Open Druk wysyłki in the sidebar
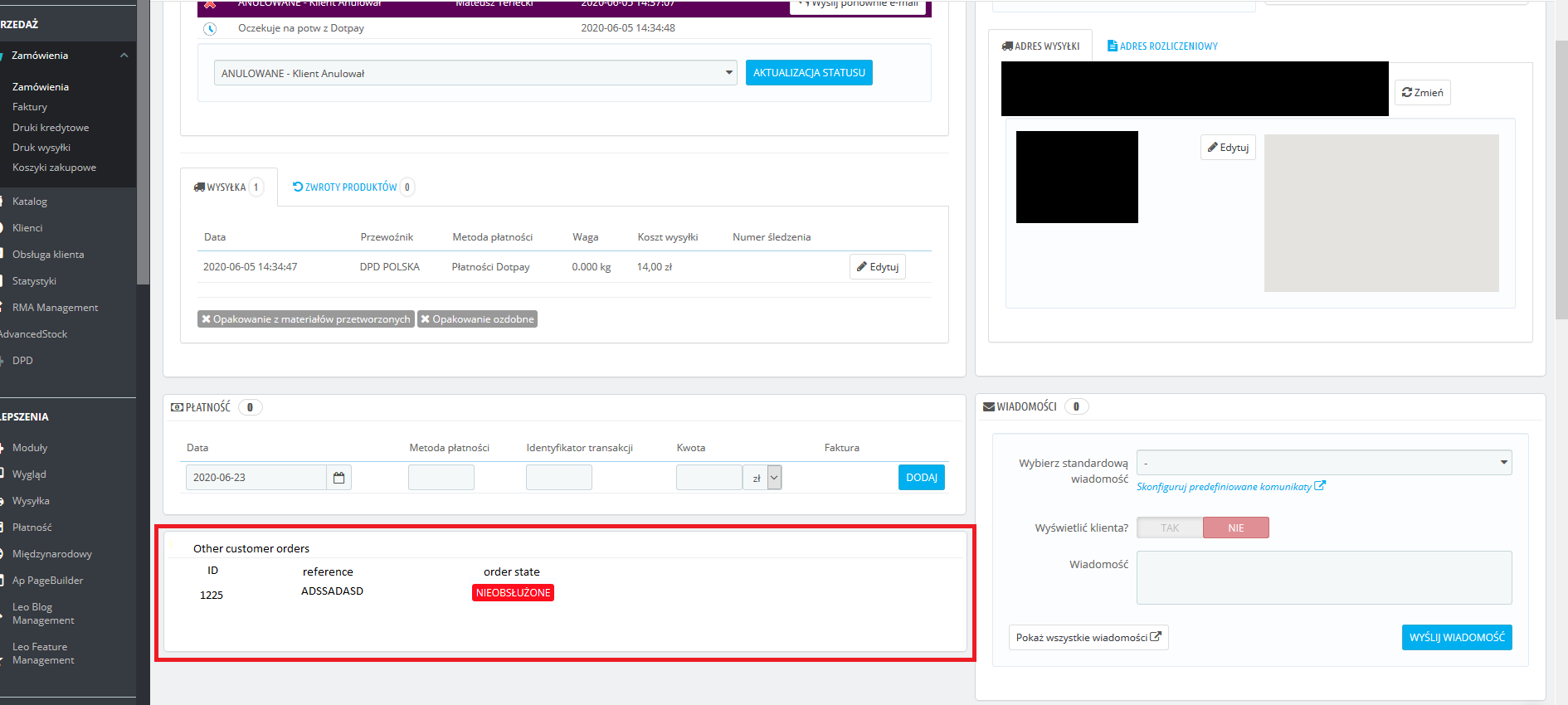Screen dimensions: 1568x705 pyautogui.click(x=41, y=148)
